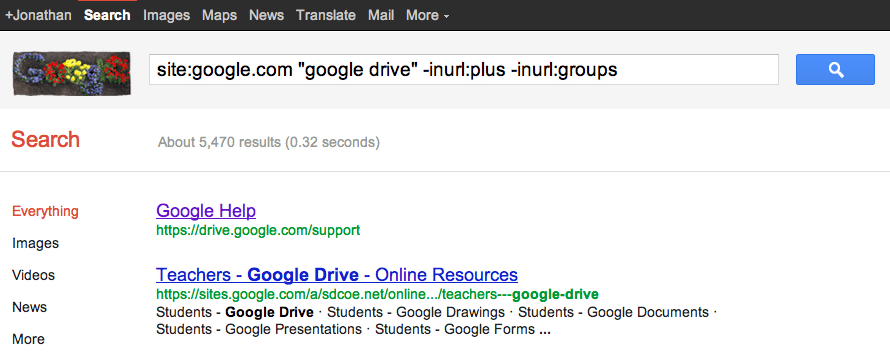Expand More filters in the sidebar
Screen dimensions: 890x360
pos(28,340)
